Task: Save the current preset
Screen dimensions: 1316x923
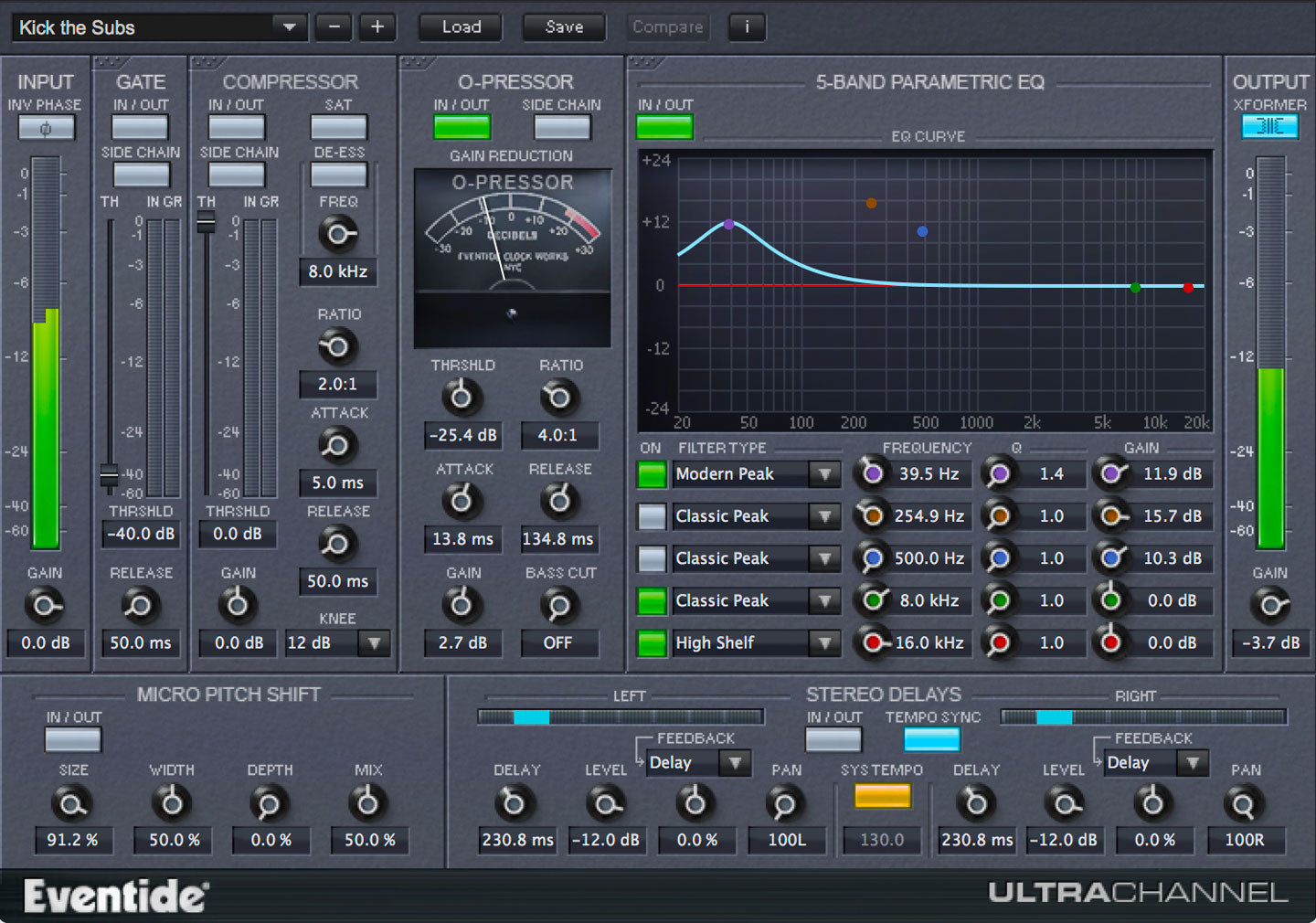Action: [x=564, y=27]
